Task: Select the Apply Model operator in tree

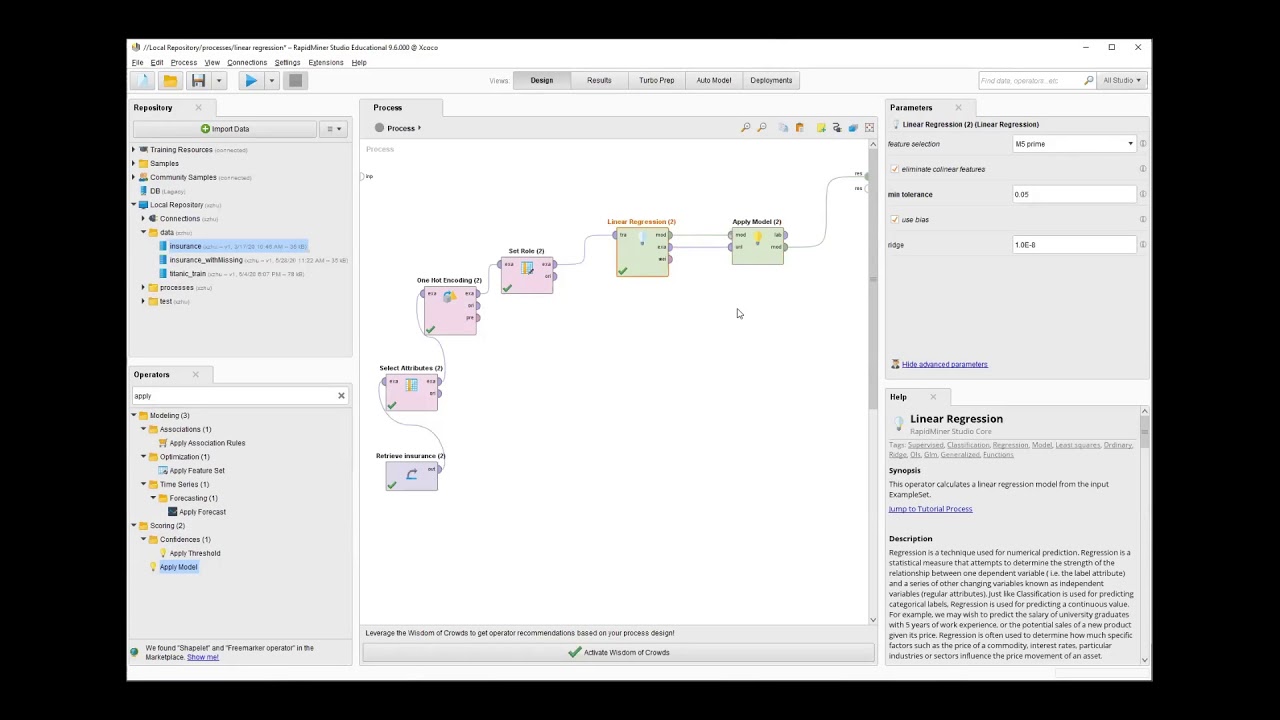Action: pyautogui.click(x=178, y=567)
